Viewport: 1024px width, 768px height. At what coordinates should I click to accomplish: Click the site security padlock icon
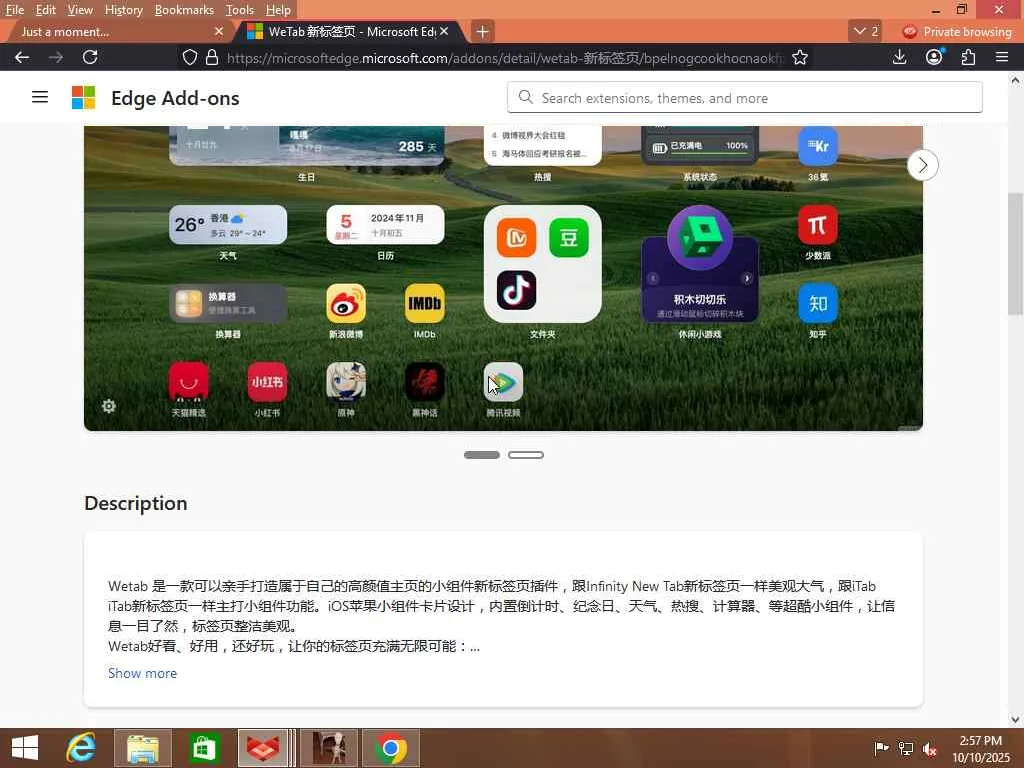coord(212,57)
